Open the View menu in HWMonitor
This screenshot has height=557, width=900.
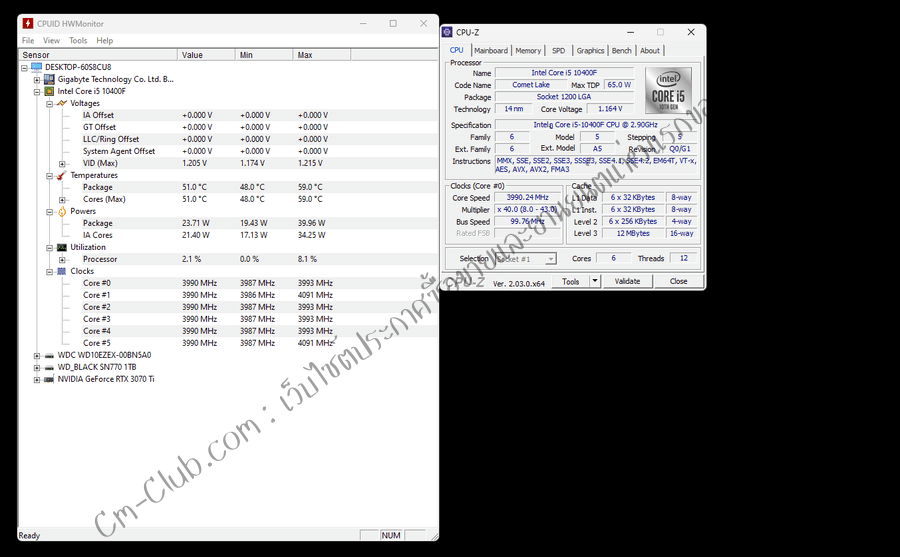pyautogui.click(x=51, y=40)
